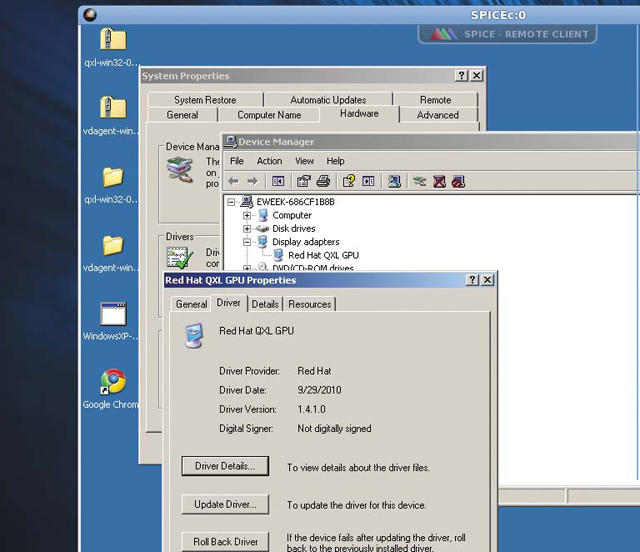The image size is (640, 552).
Task: Switch to the System Restore tab
Action: (205, 100)
